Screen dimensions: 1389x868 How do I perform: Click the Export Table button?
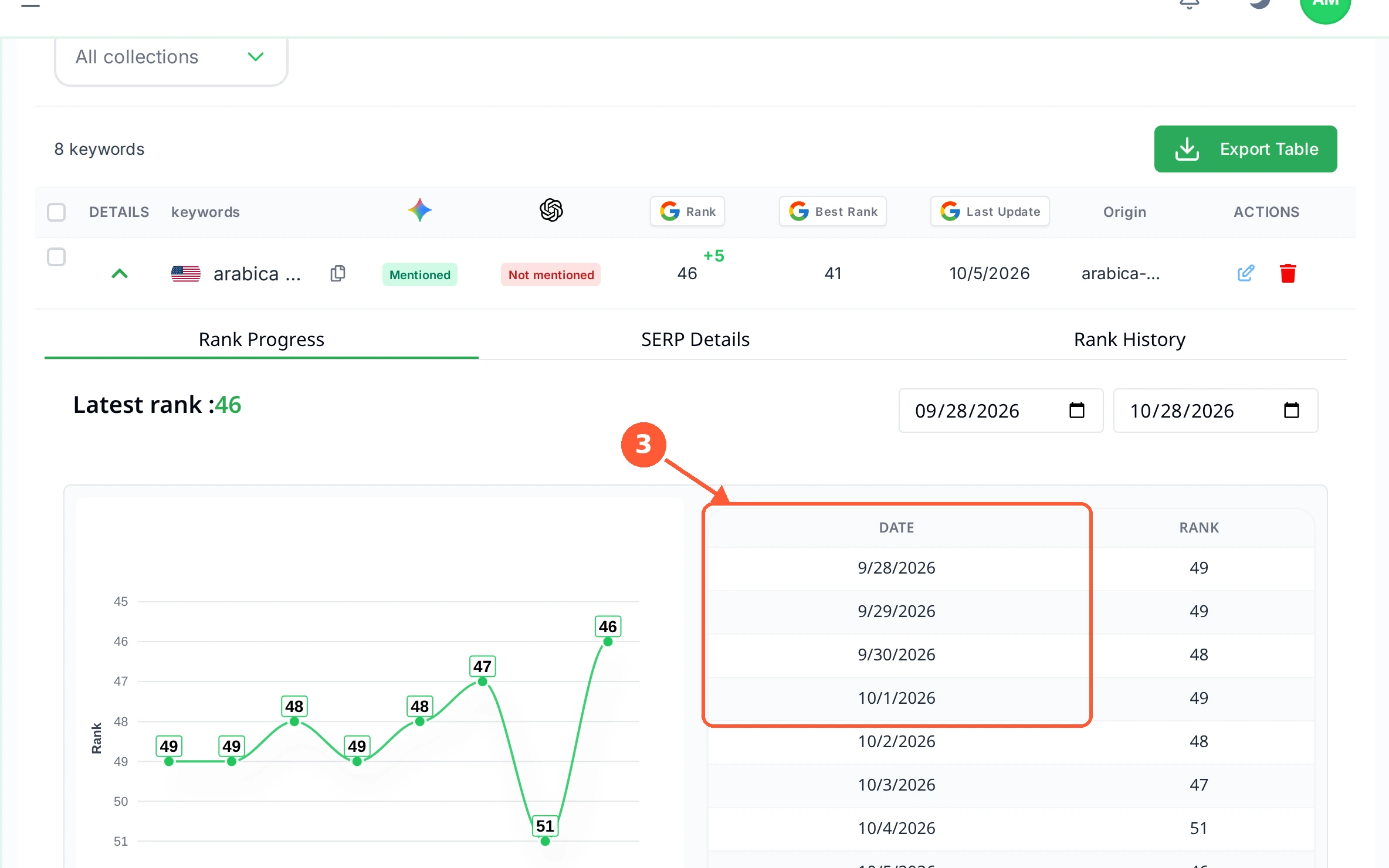(1245, 149)
